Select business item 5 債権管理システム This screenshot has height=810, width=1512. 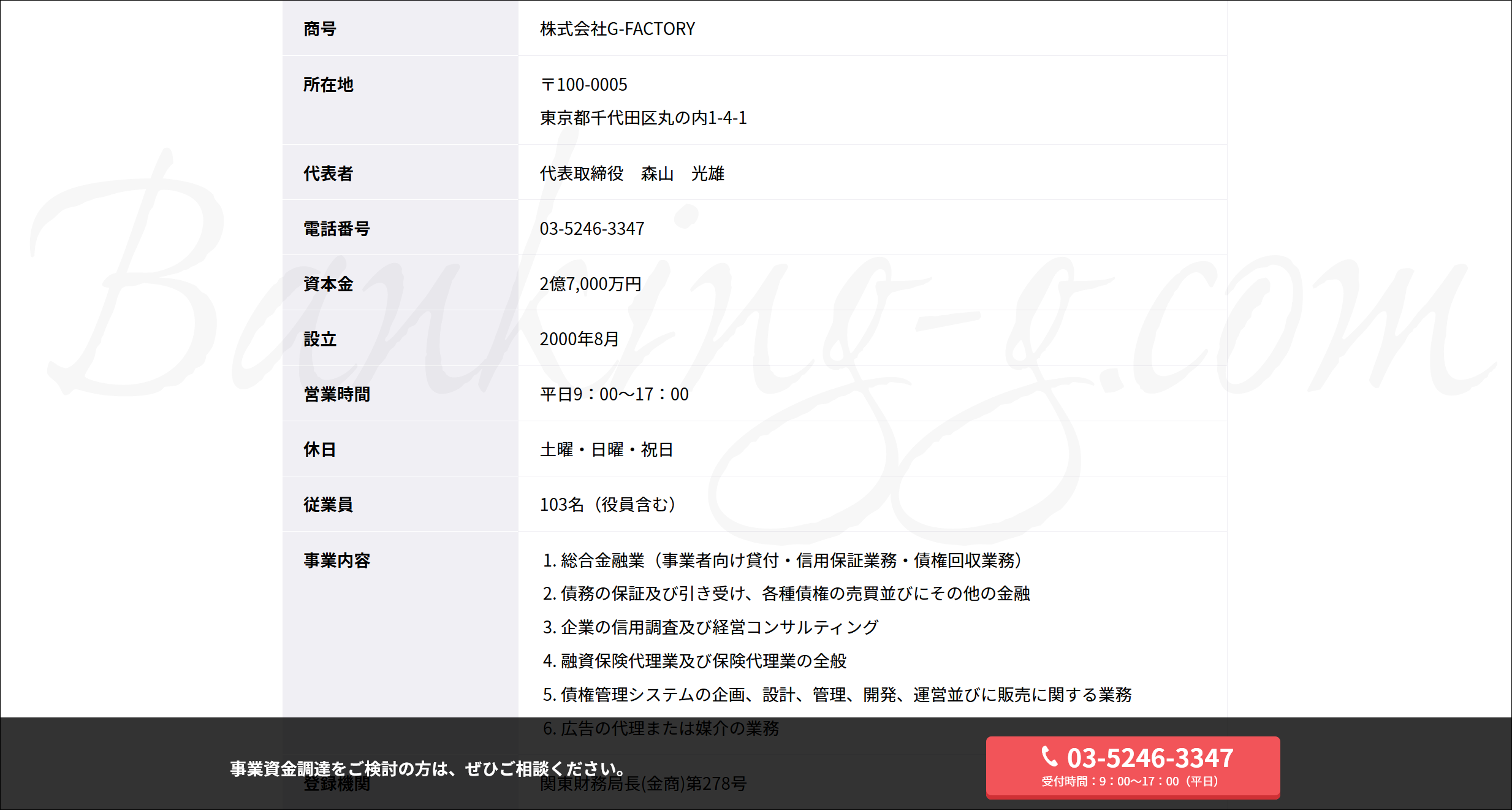[837, 695]
